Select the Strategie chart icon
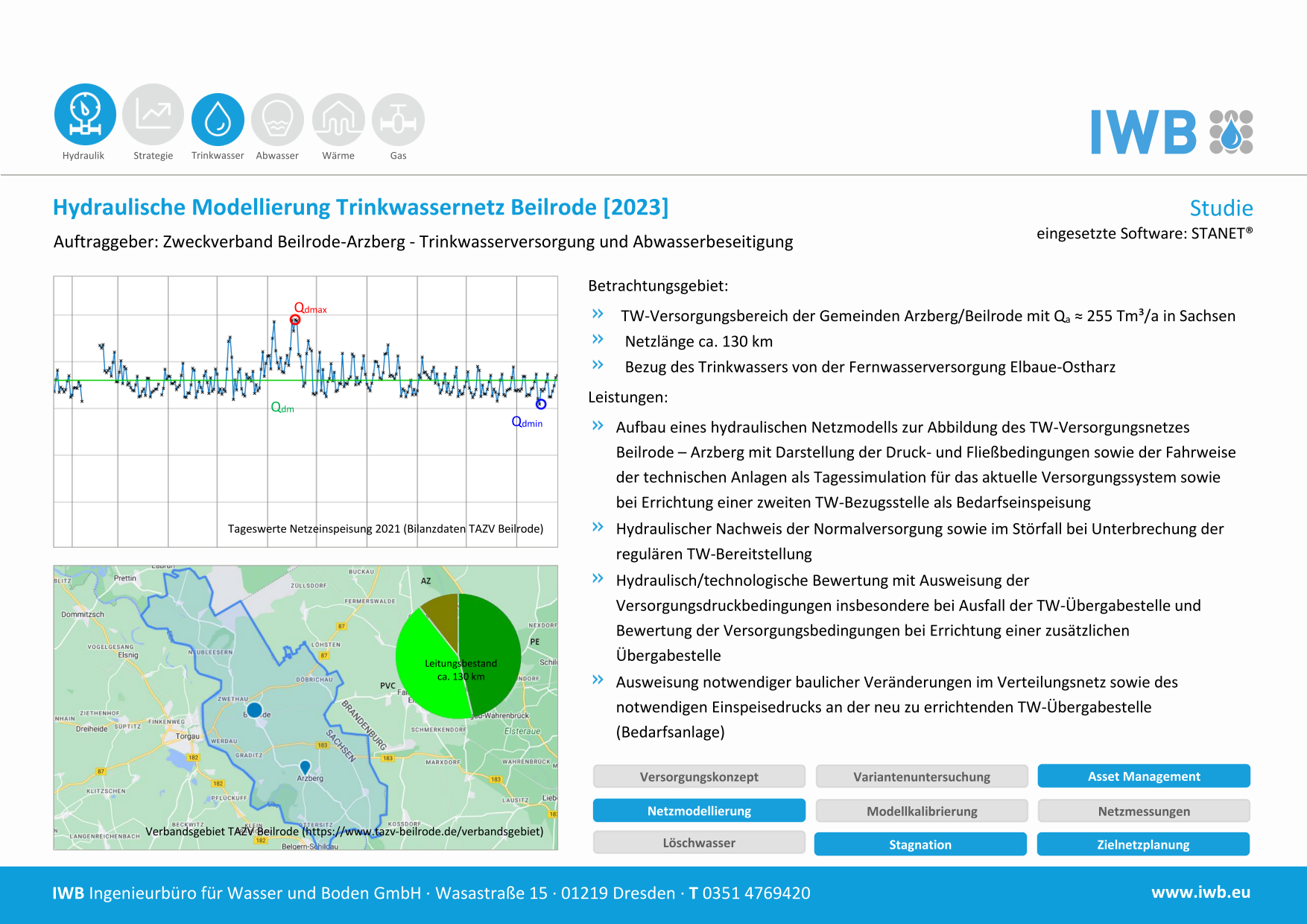This screenshot has height=924, width=1307. [153, 114]
